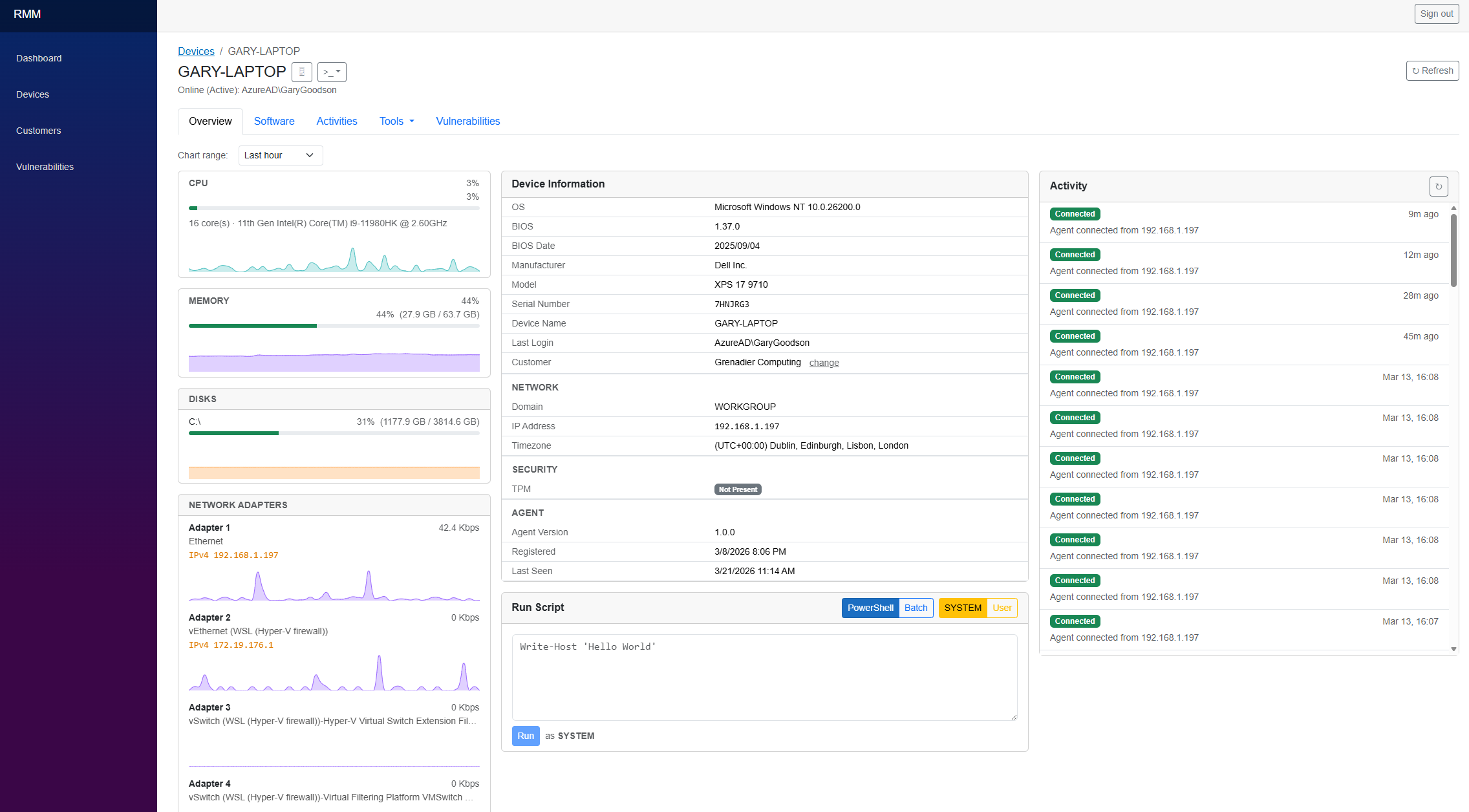The image size is (1469, 812).
Task: Switch the script type to Batch
Action: [916, 608]
